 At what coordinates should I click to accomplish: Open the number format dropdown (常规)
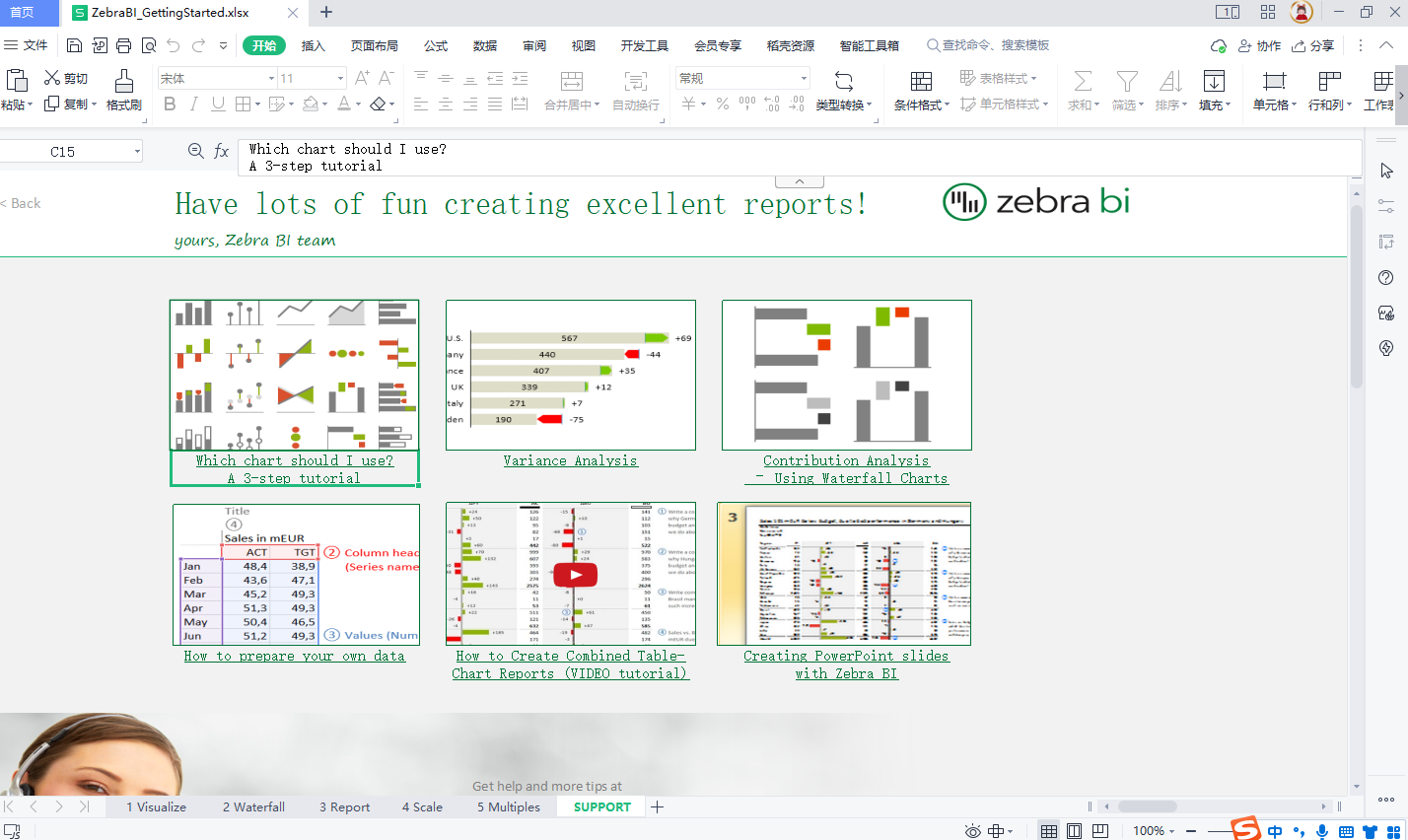coord(804,78)
